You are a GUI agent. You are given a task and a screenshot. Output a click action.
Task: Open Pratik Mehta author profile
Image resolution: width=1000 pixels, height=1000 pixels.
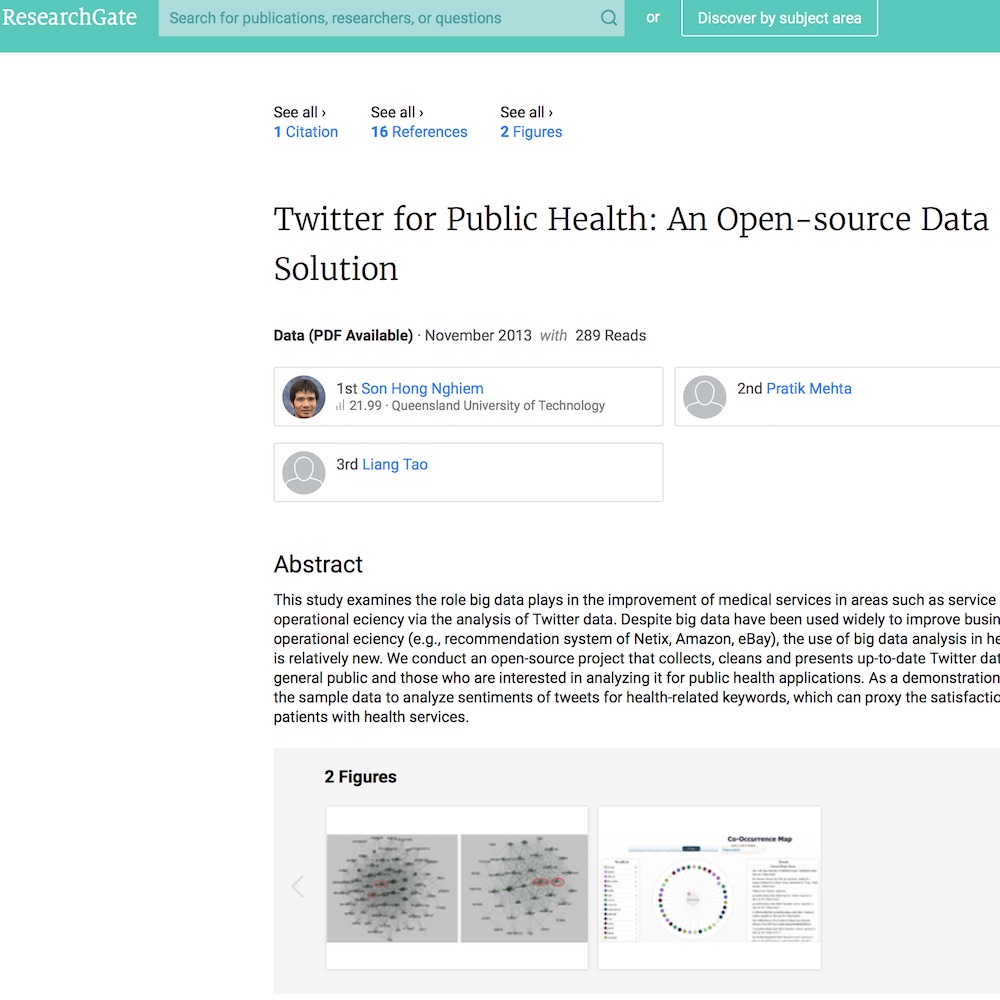[809, 388]
